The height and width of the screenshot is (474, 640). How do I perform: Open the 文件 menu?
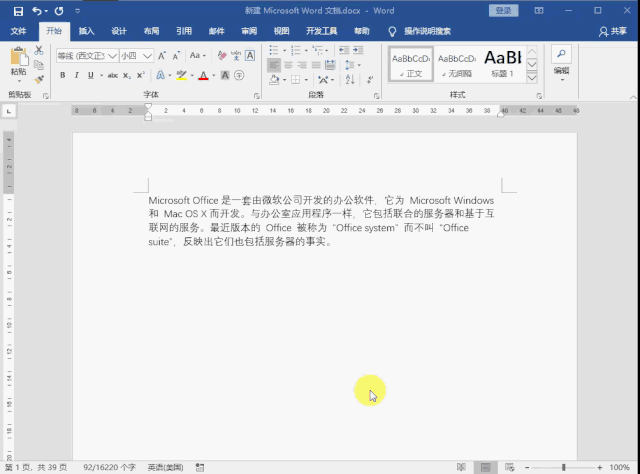point(18,31)
